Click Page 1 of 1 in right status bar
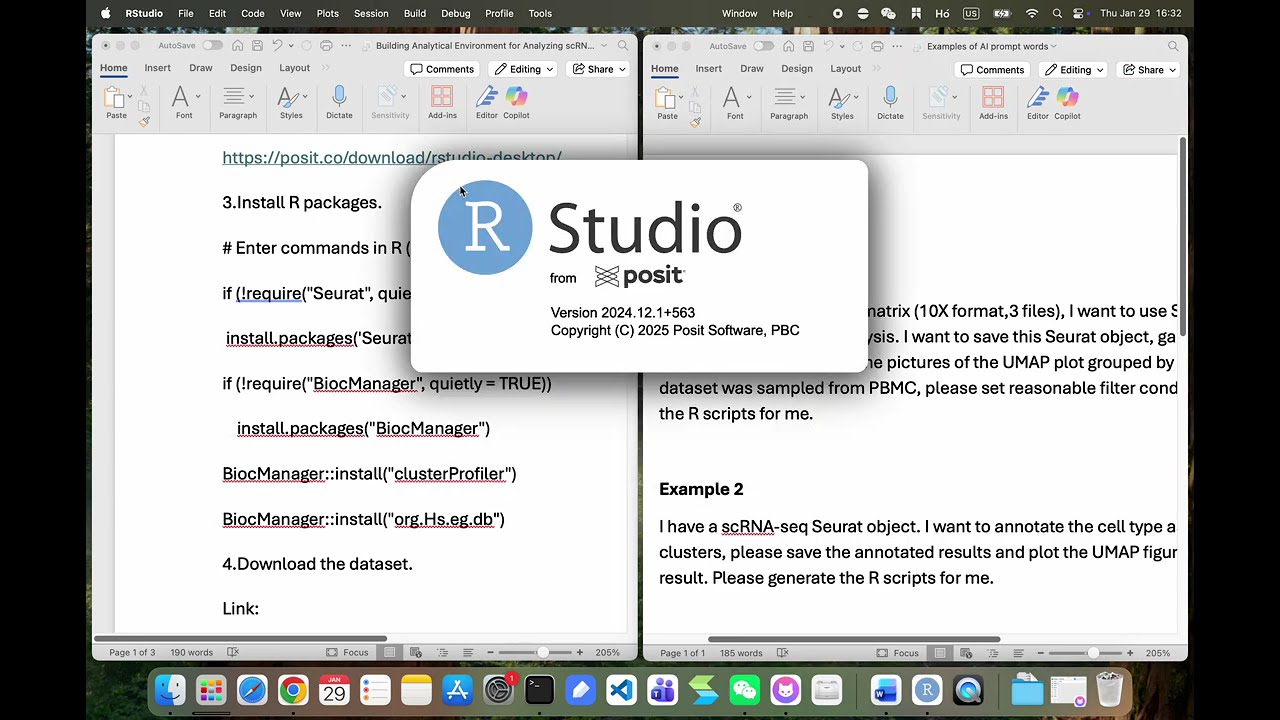The width and height of the screenshot is (1280, 720). pyautogui.click(x=682, y=653)
